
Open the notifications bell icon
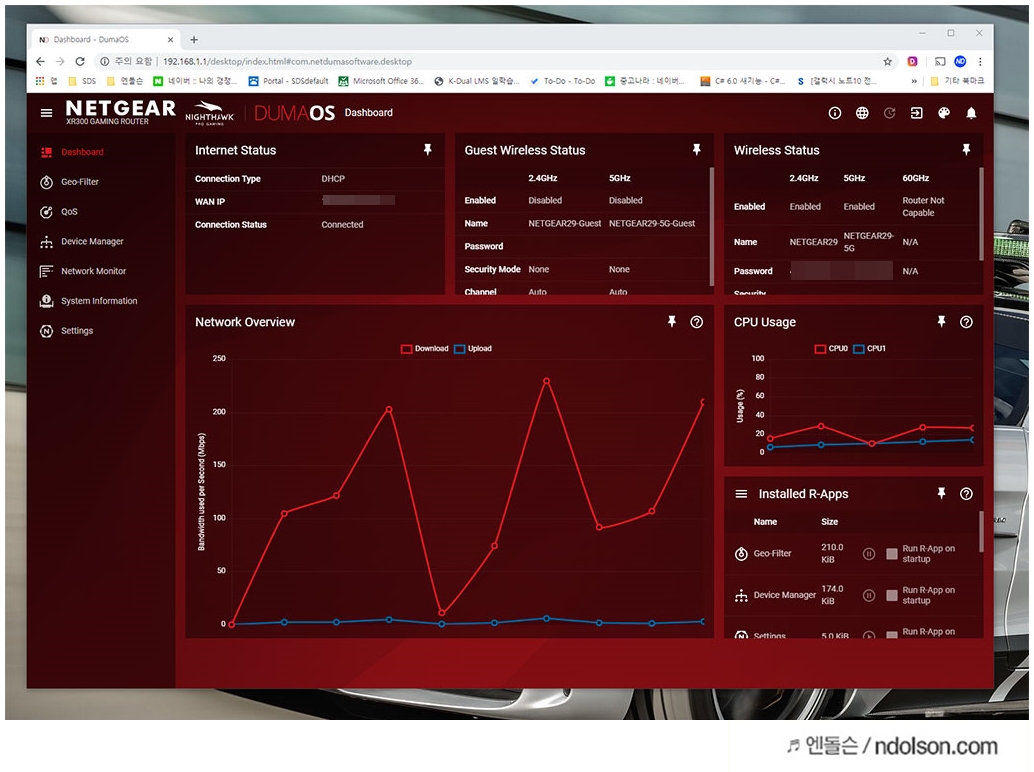pyautogui.click(x=971, y=113)
